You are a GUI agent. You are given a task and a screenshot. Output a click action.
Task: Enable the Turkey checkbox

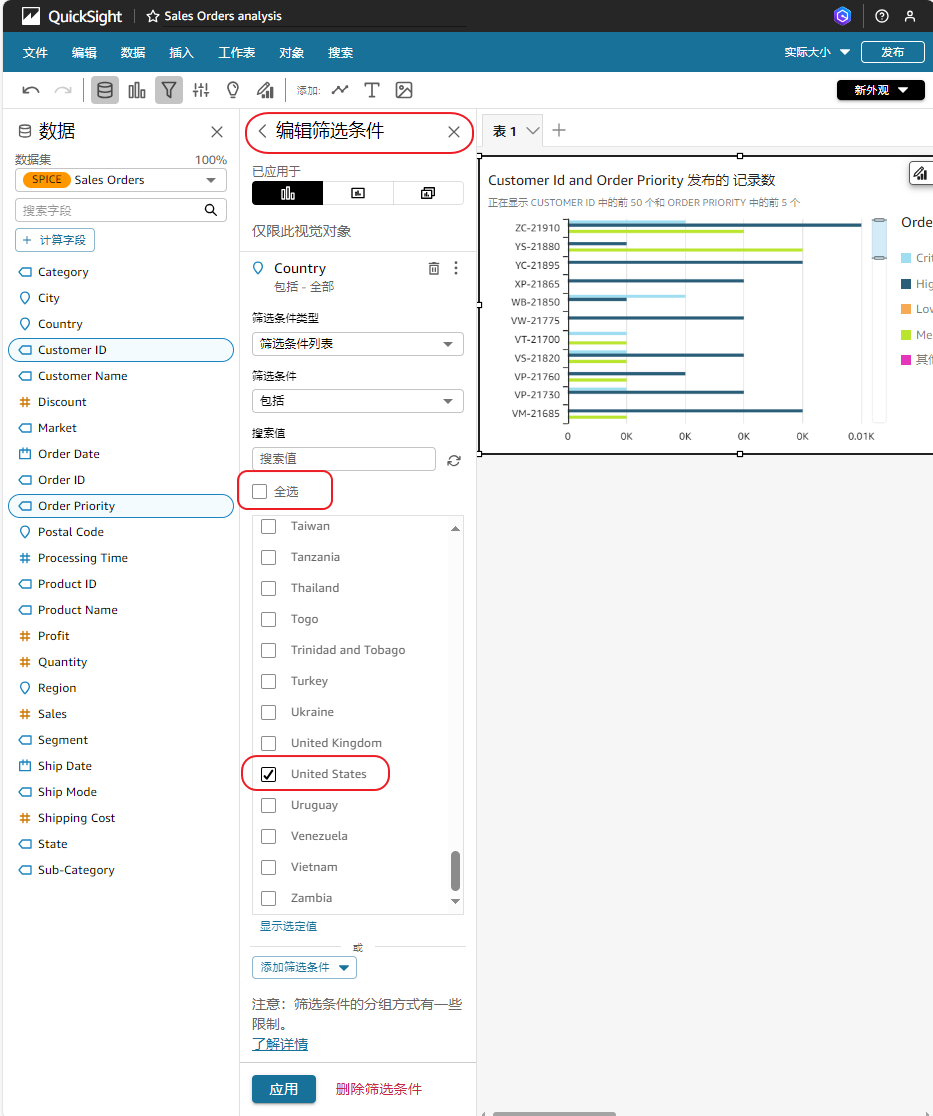coord(268,681)
